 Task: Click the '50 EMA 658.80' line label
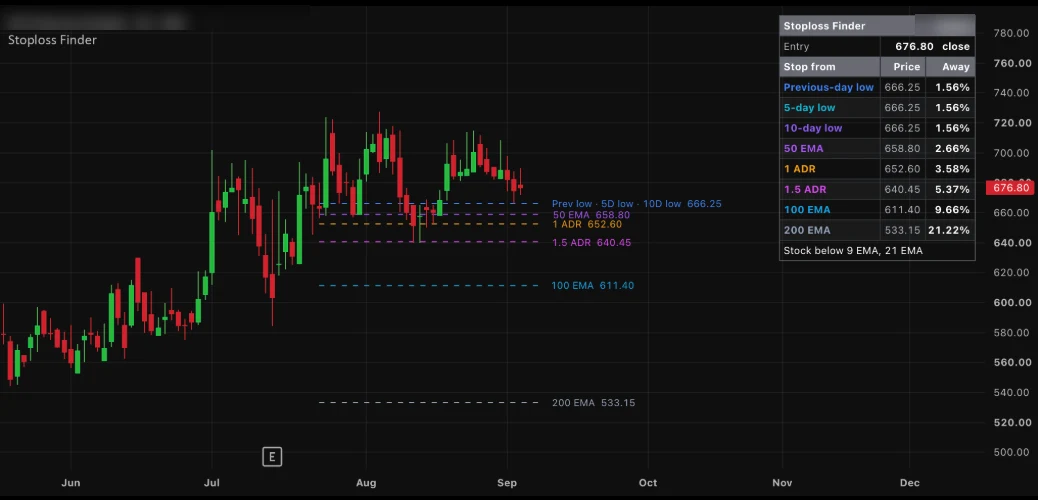pyautogui.click(x=591, y=215)
